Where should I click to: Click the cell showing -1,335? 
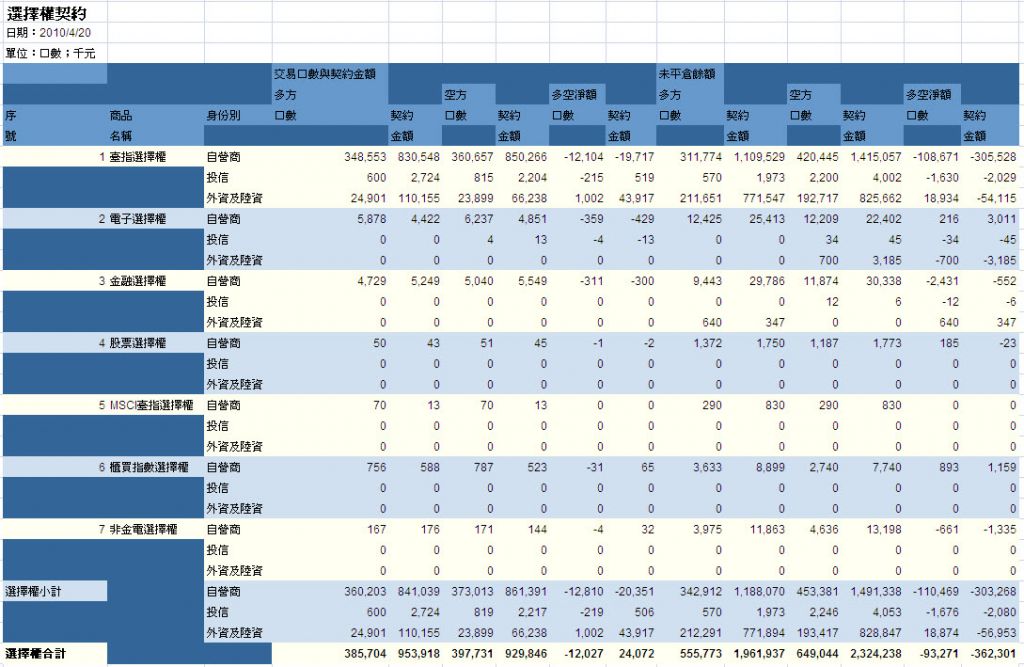[999, 529]
